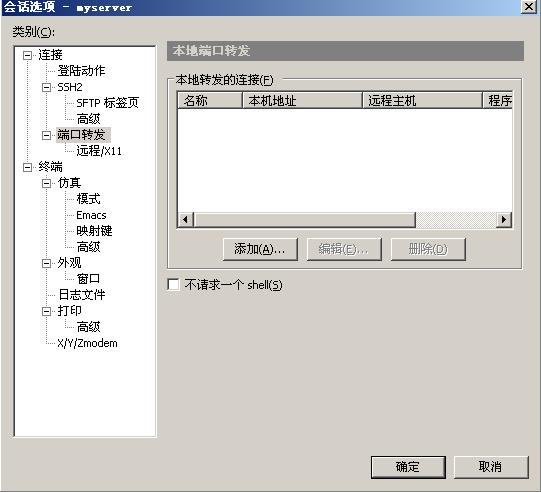Sort by the 本机地址 column header
This screenshot has width=541, height=492.
tap(302, 101)
